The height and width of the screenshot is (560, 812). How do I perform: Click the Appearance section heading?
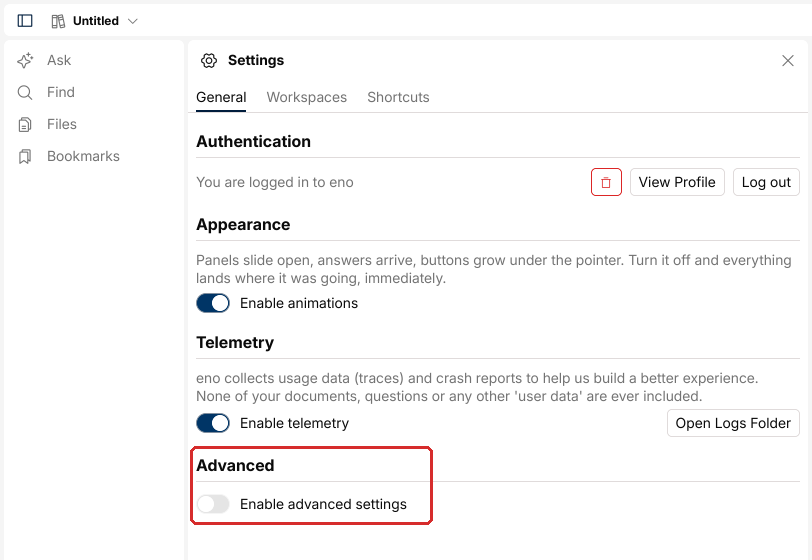point(243,224)
